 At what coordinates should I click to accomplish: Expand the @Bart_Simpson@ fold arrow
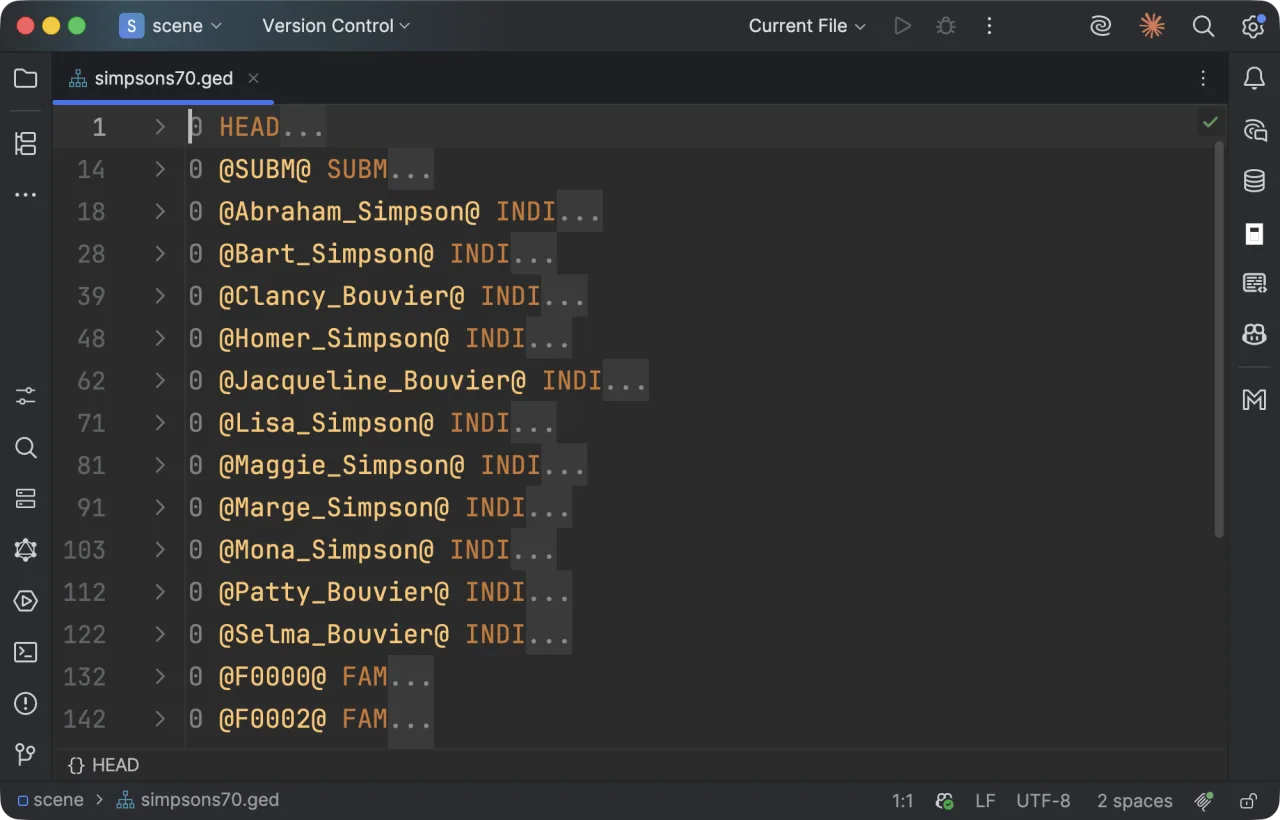pyautogui.click(x=160, y=254)
